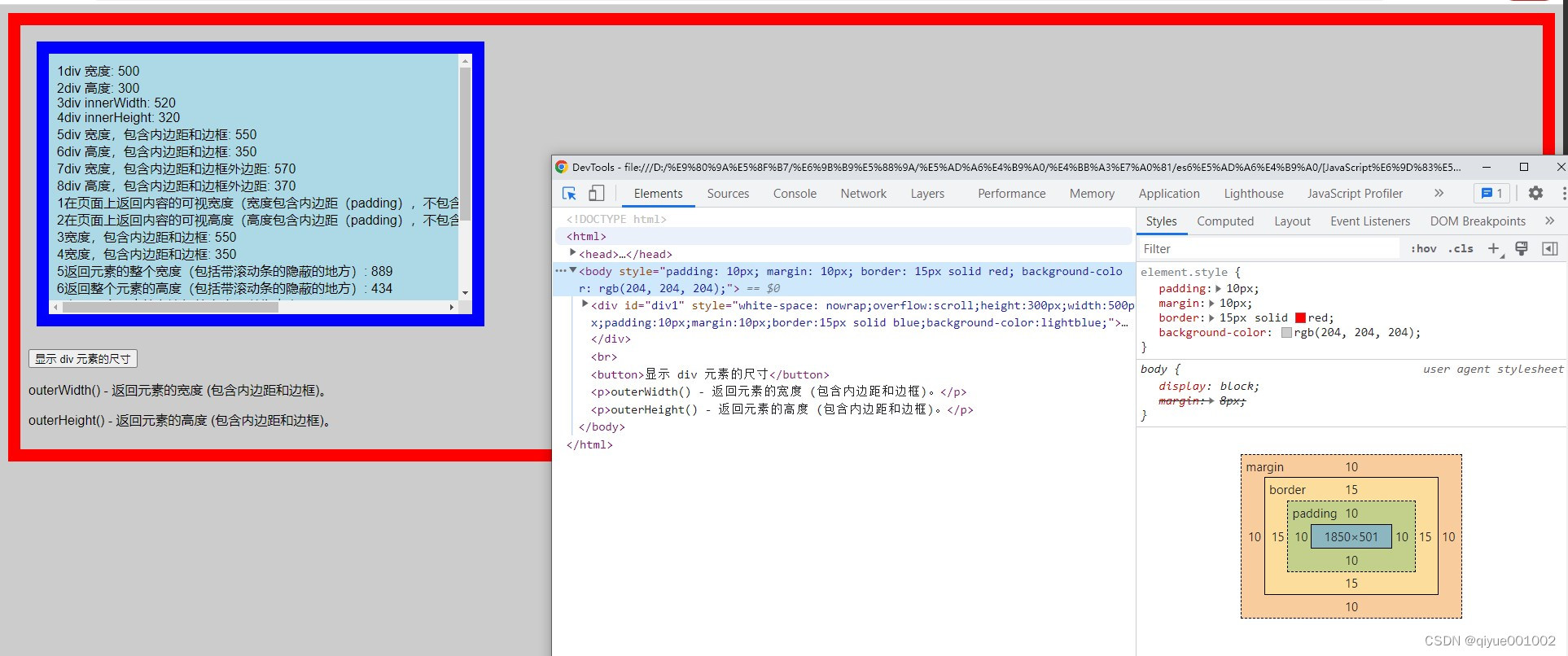
Task: Open the JavaScript Profiler tab
Action: [1355, 194]
